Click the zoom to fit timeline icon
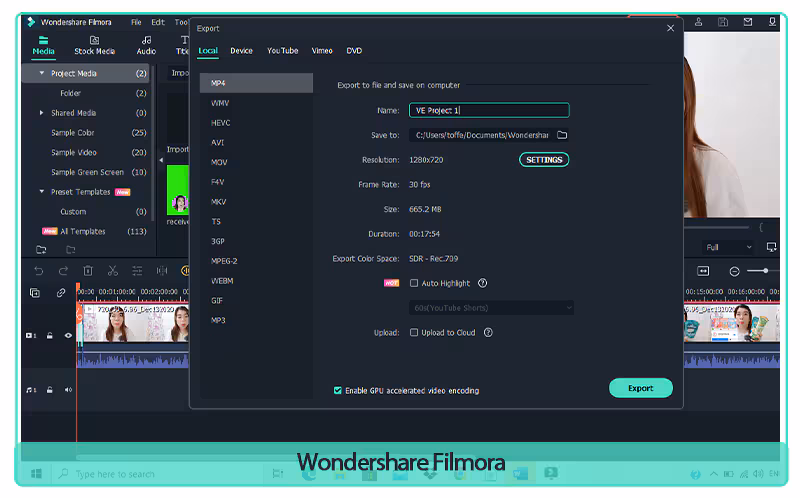This screenshot has height=498, width=800. 703,271
